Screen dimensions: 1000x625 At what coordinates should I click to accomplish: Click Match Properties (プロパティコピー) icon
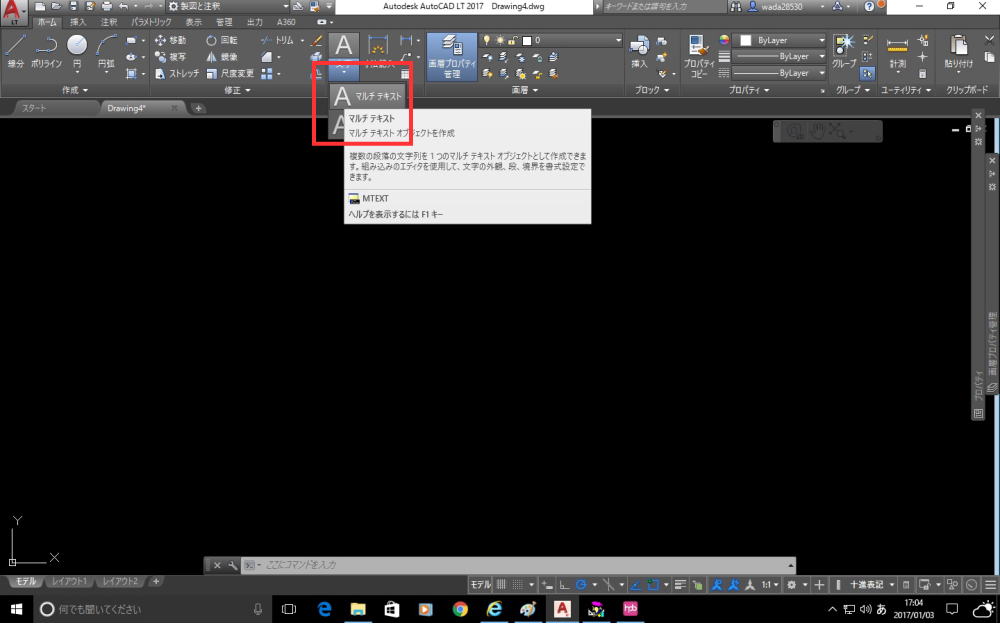[x=699, y=56]
